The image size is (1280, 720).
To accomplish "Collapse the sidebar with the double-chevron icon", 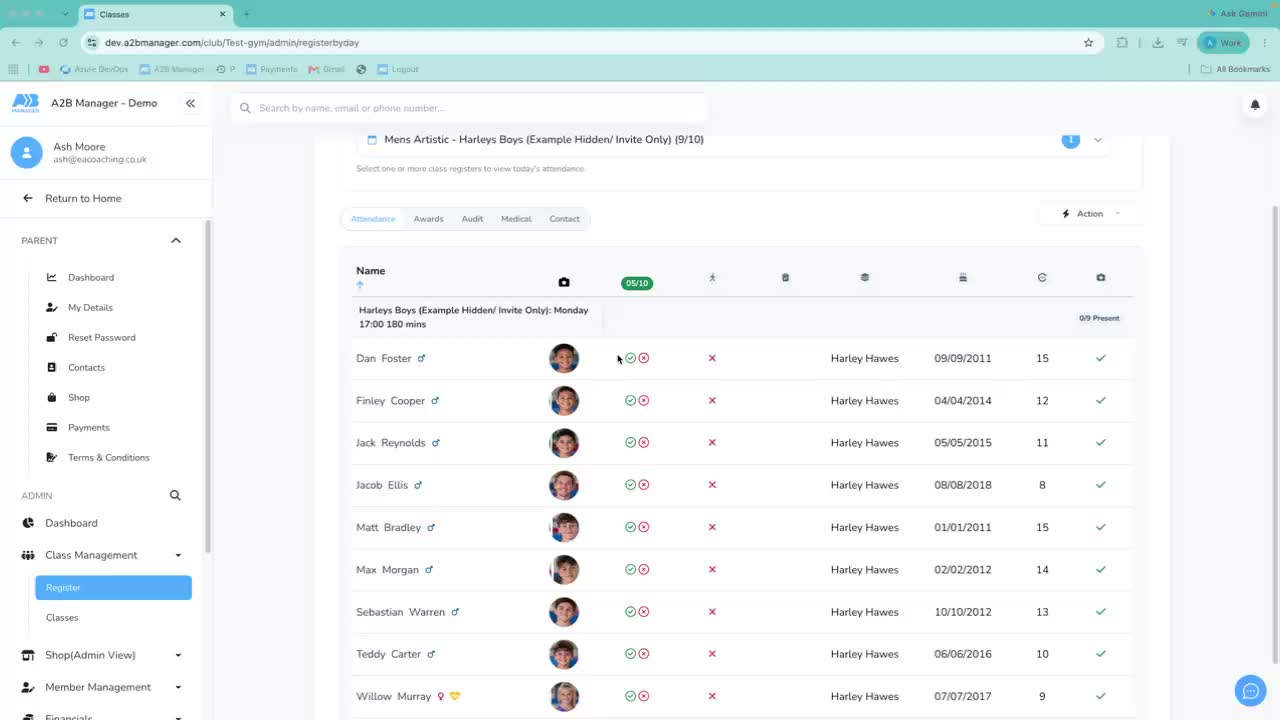I will pos(190,103).
